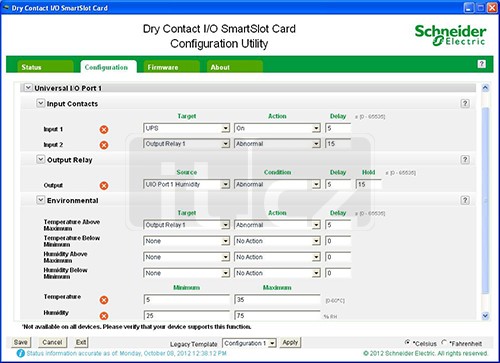Open Output Condition dropdown showing Abnormal
Viewport: 500px width, 363px height.
[277, 184]
